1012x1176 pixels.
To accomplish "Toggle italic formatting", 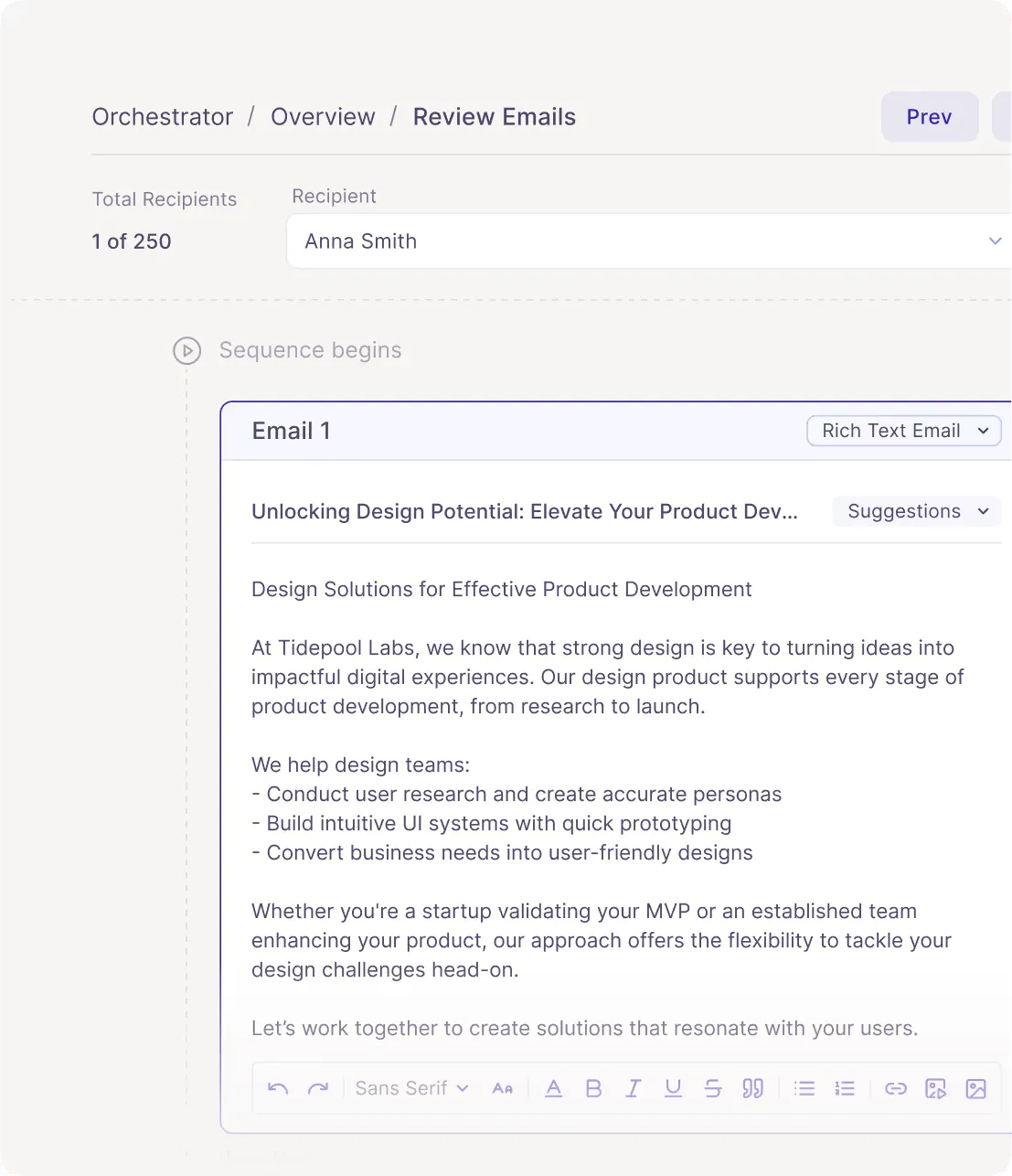I will click(x=633, y=1088).
